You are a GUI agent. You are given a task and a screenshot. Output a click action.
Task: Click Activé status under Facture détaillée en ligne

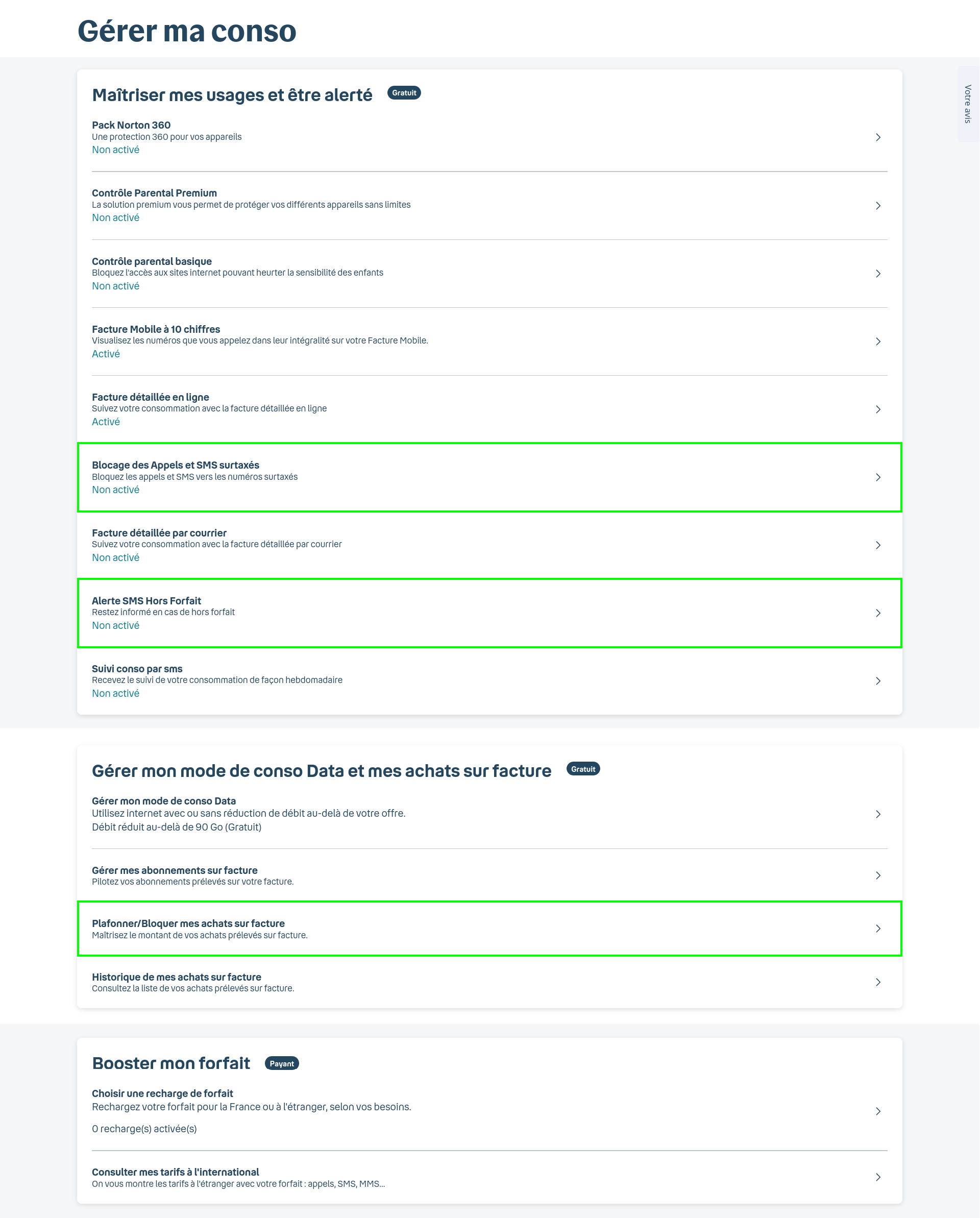[x=106, y=422]
